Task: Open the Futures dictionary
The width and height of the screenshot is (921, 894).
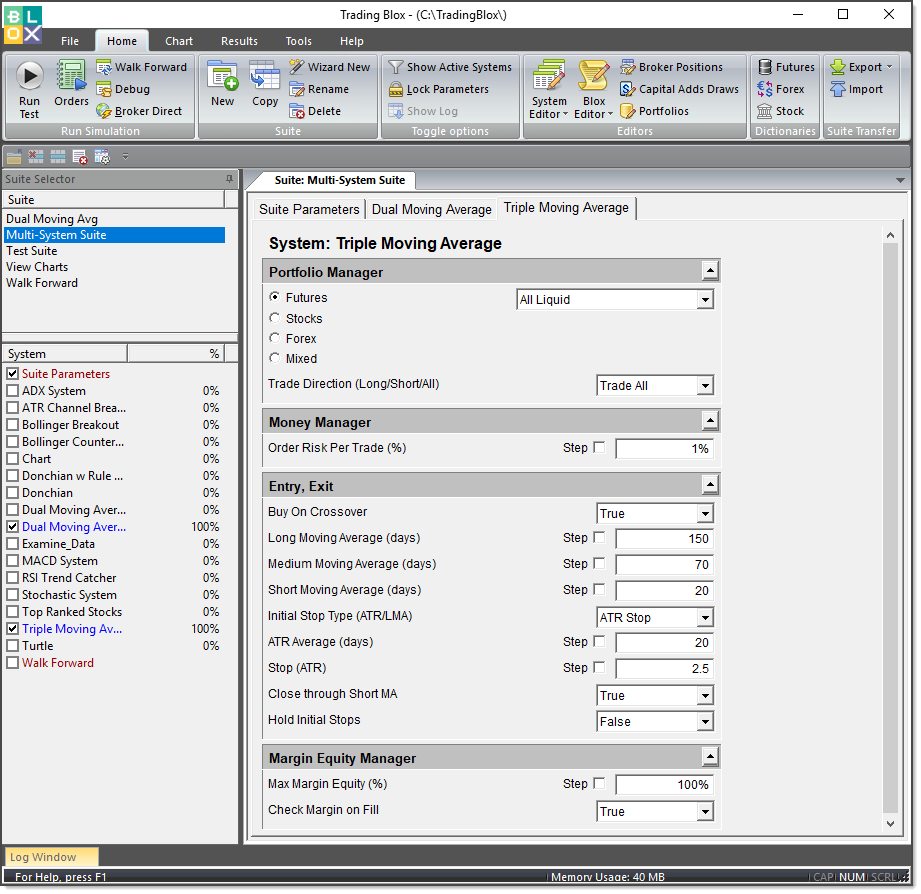Action: [785, 67]
